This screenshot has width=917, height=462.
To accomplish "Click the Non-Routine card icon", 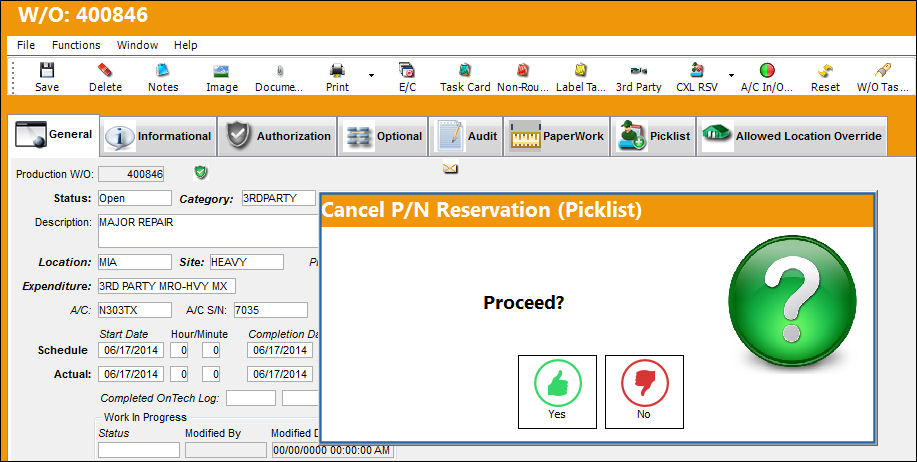I will 523,71.
